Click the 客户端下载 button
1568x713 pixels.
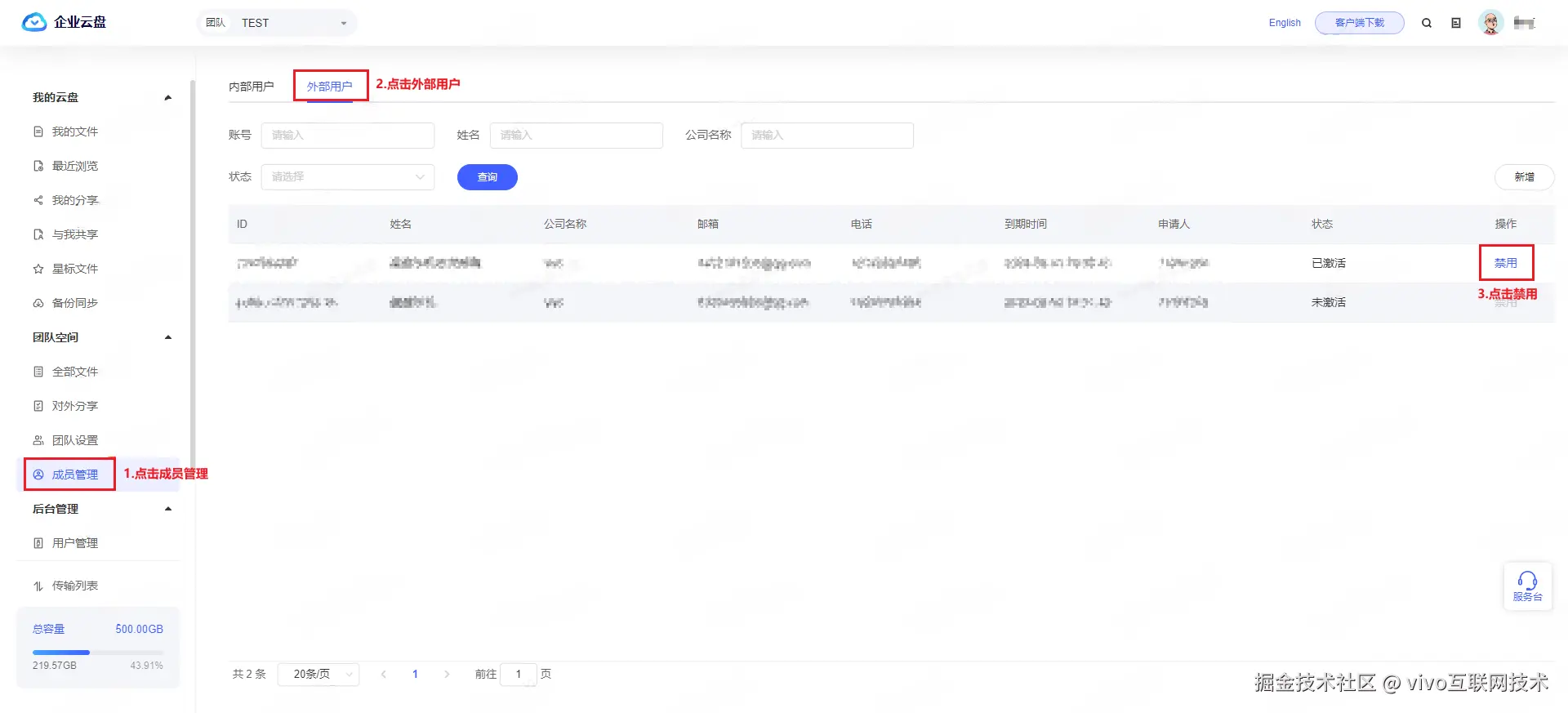(1360, 23)
